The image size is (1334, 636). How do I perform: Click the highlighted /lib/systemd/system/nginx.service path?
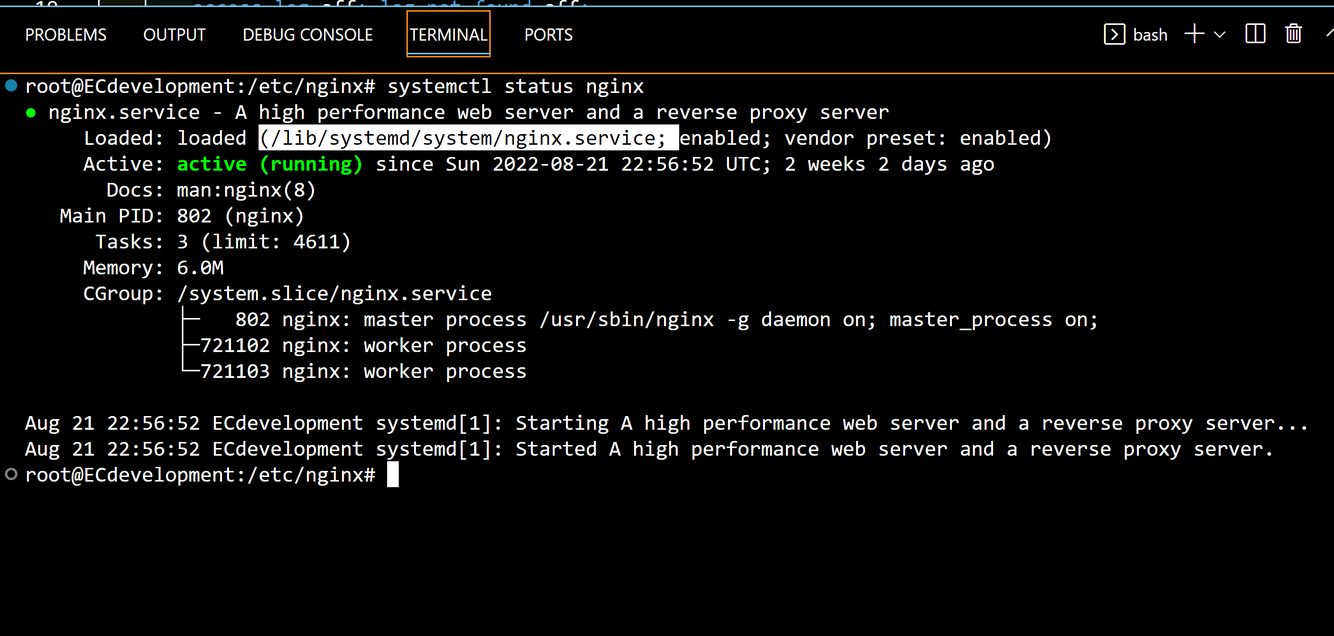[x=469, y=138]
